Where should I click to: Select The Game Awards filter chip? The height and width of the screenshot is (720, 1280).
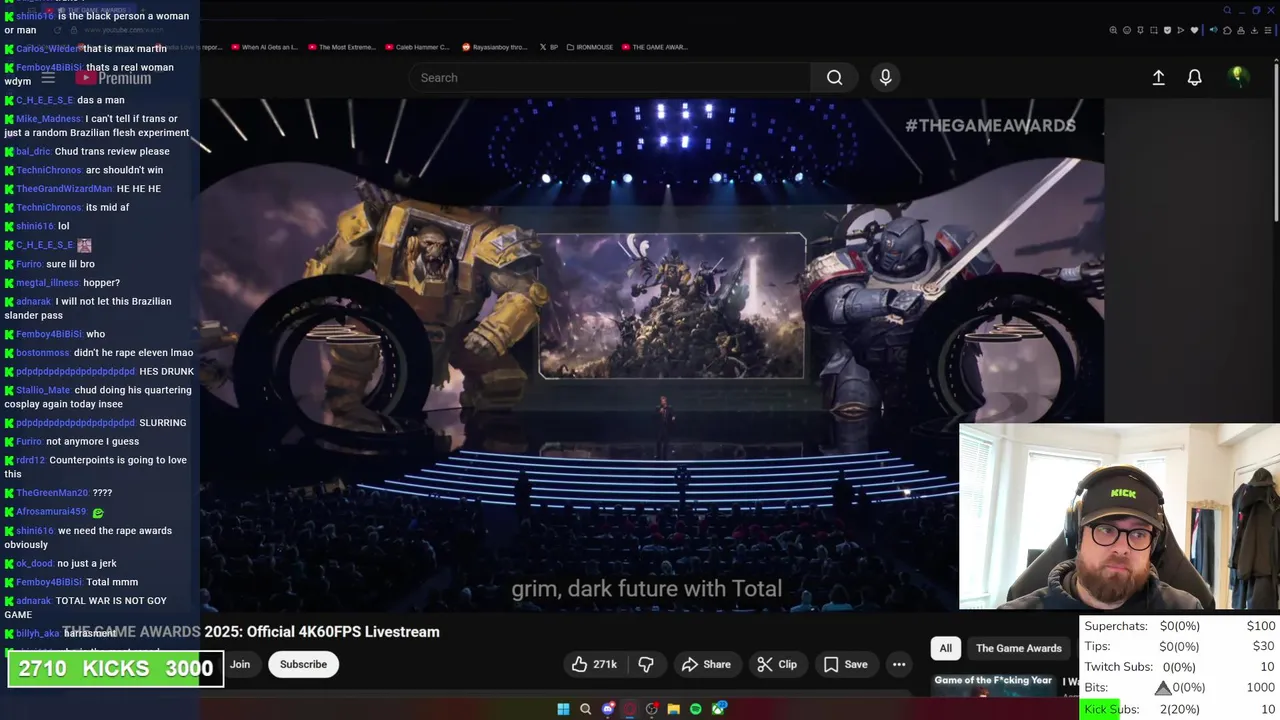tap(1018, 648)
